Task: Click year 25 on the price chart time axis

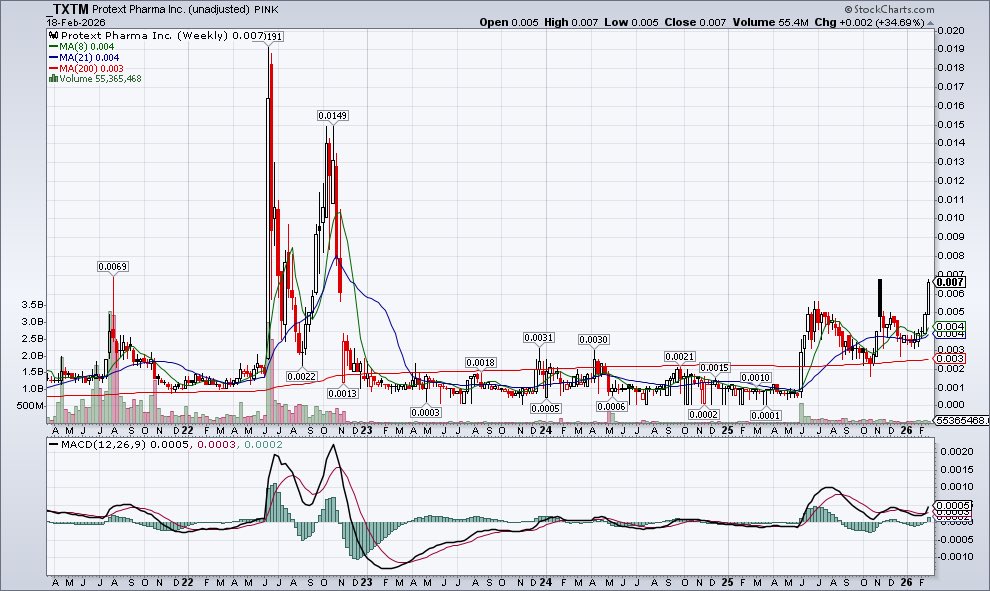Action: click(727, 430)
